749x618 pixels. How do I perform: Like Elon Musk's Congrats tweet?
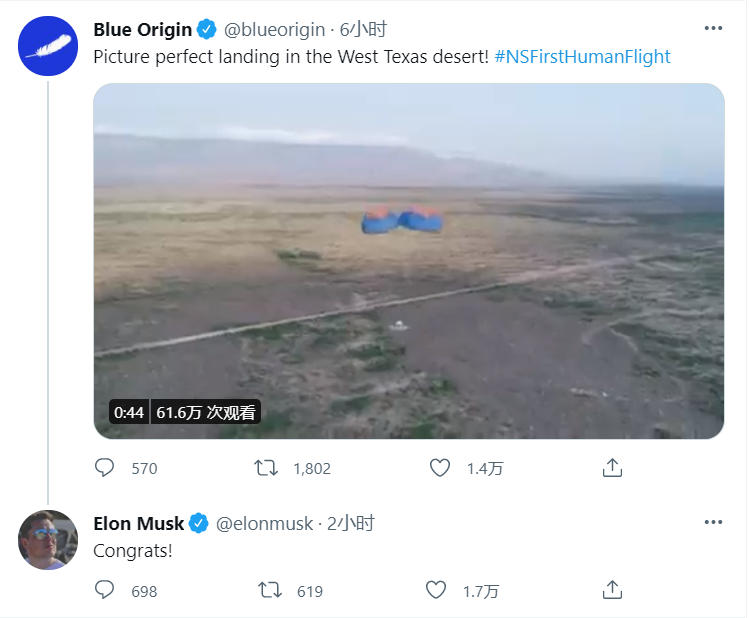(x=436, y=590)
